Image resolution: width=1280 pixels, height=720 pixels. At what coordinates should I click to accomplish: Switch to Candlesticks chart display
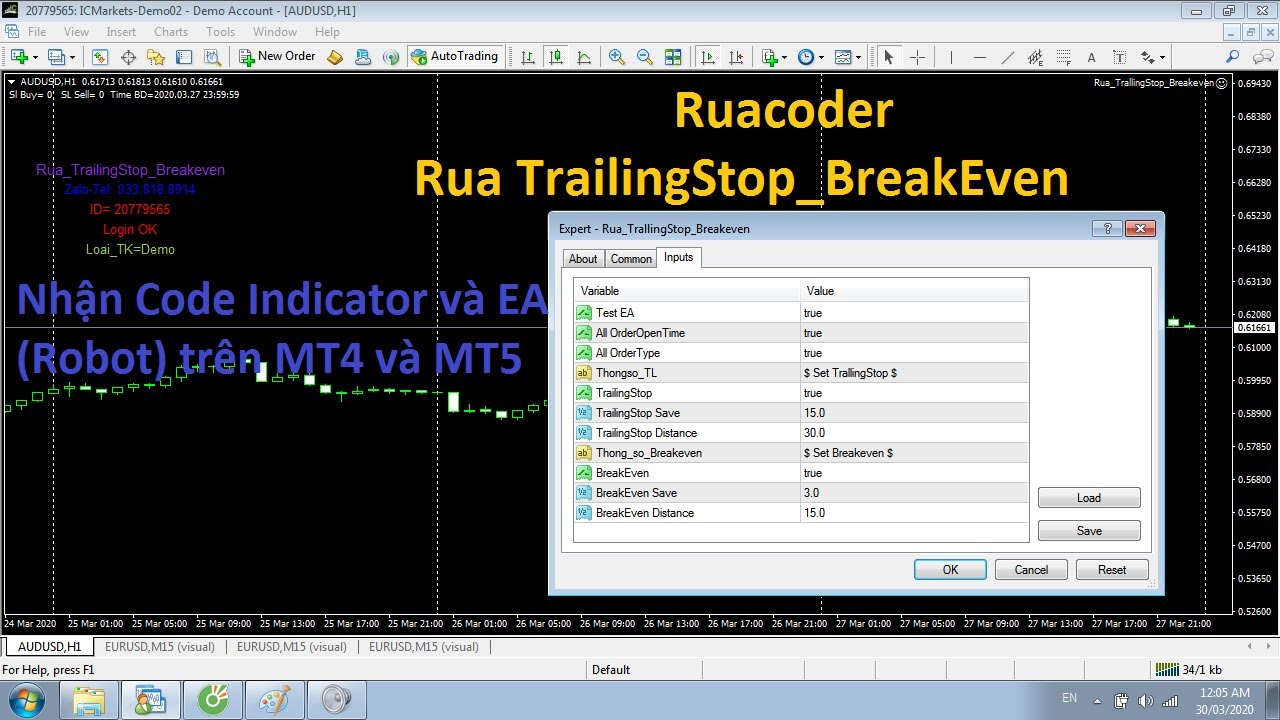click(x=556, y=57)
